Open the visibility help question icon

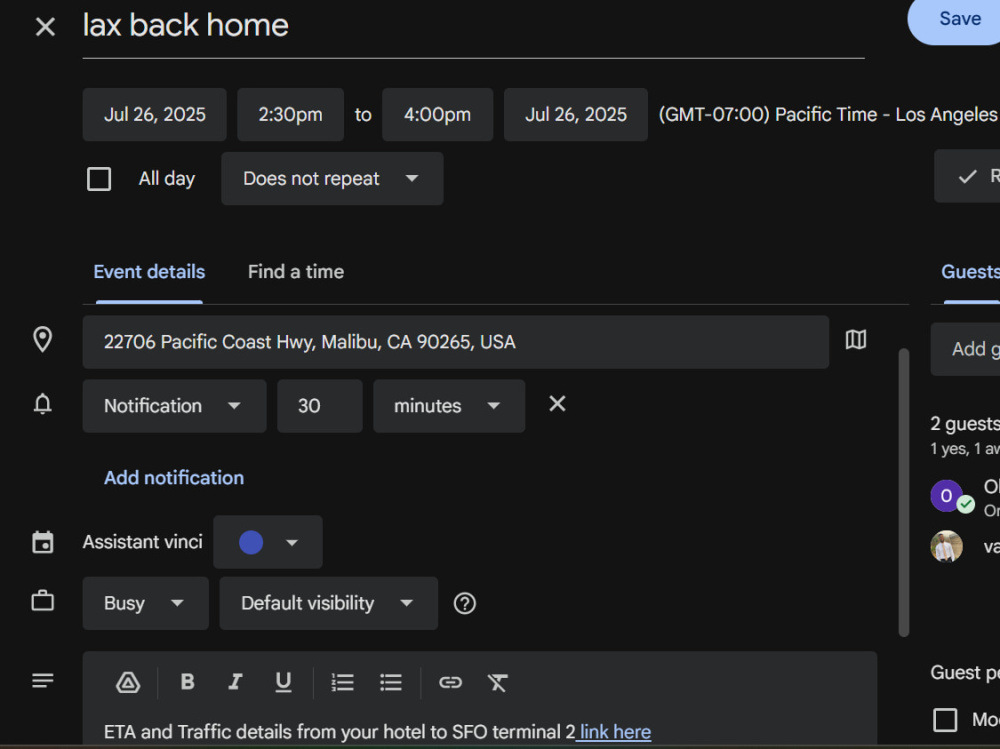click(x=465, y=604)
